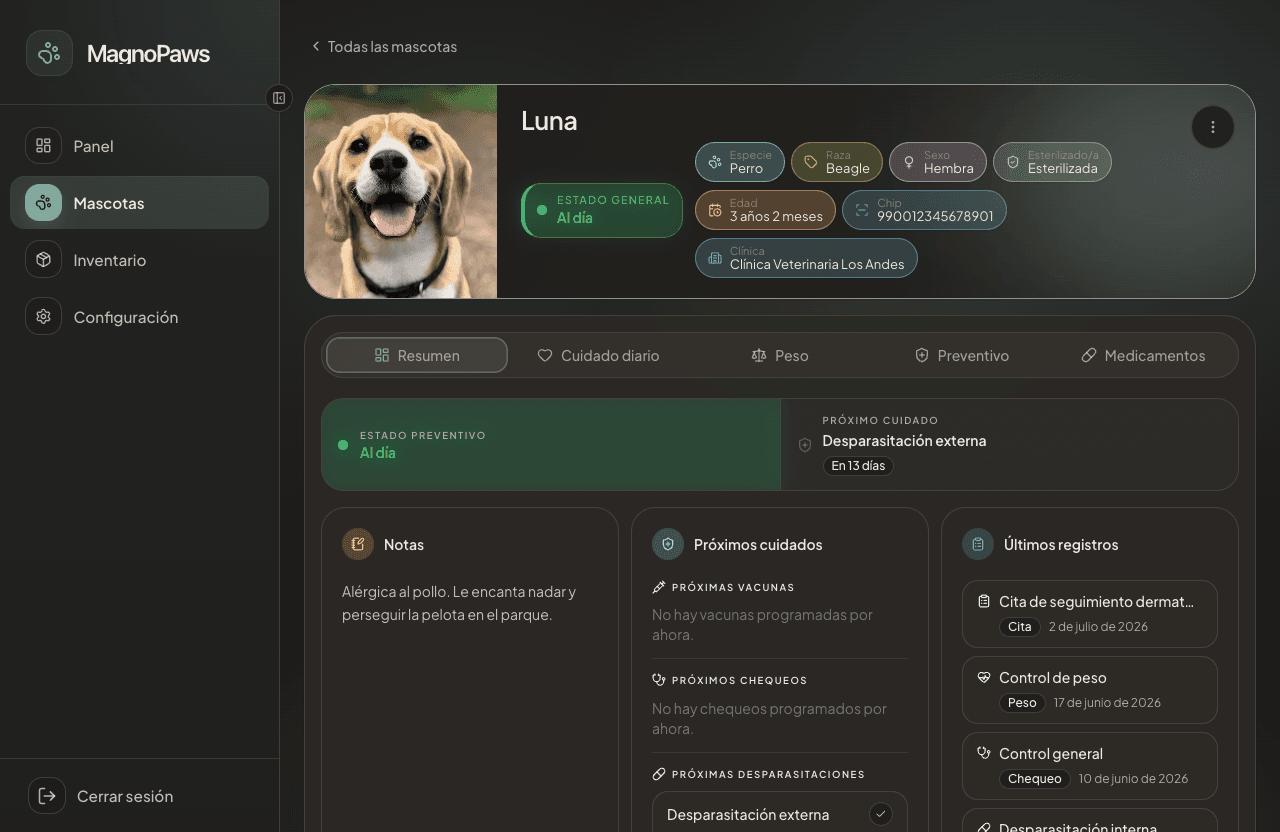The width and height of the screenshot is (1280, 832).
Task: Click the Panel grid icon
Action: click(x=43, y=146)
